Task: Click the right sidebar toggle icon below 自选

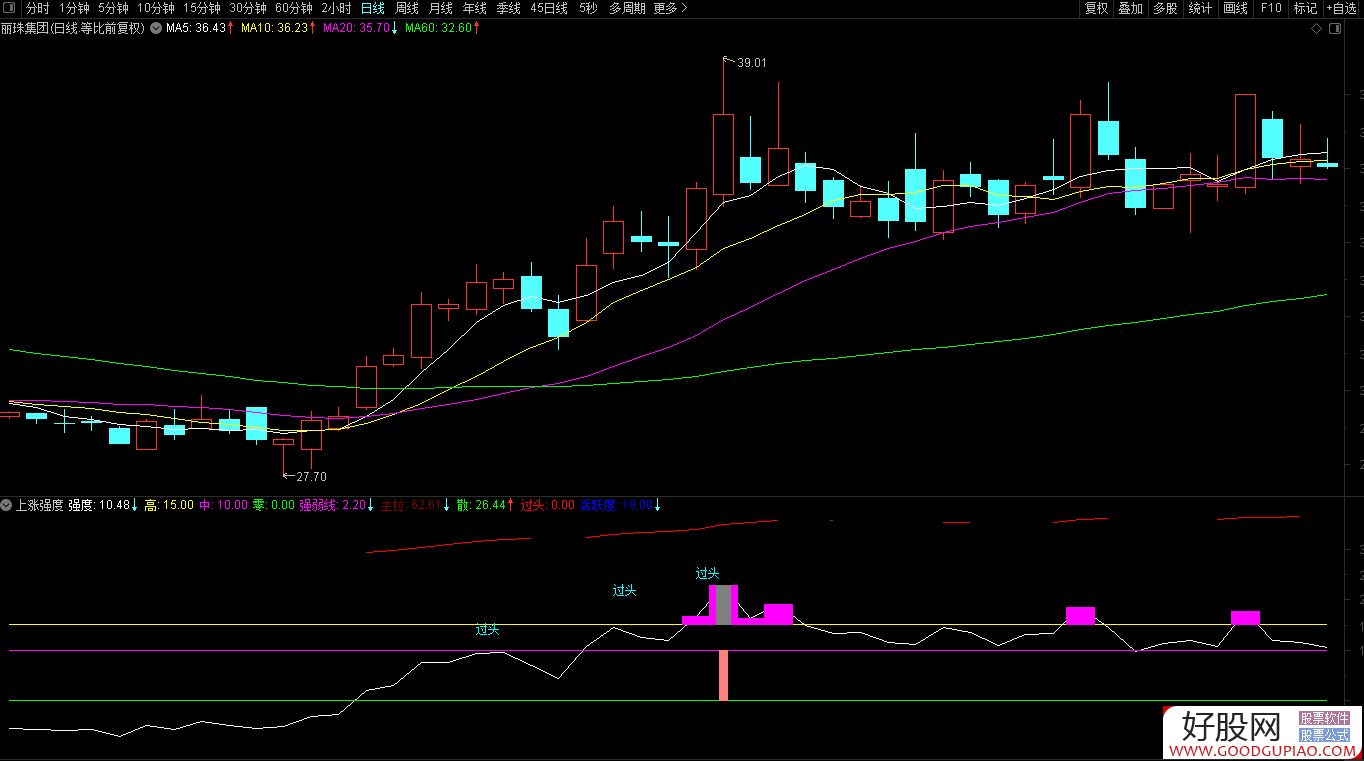Action: [x=1336, y=29]
